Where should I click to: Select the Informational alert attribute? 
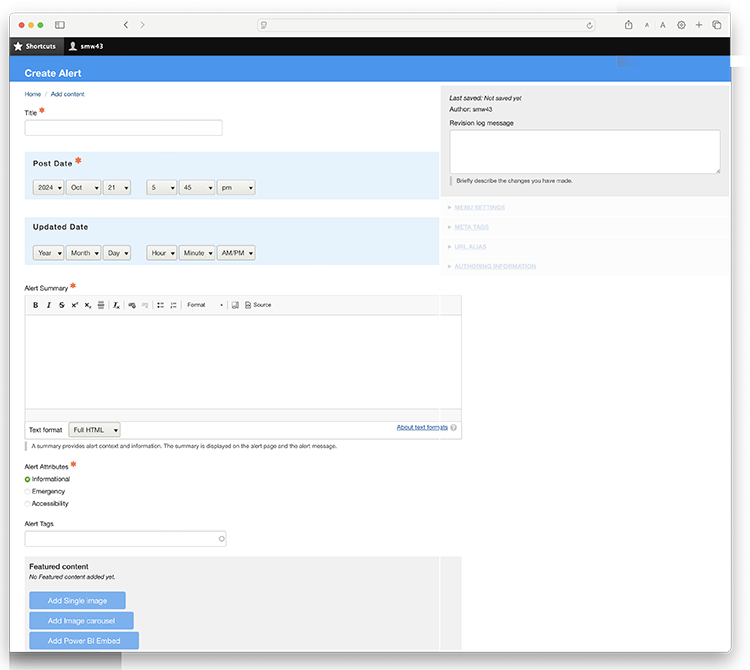coord(27,479)
